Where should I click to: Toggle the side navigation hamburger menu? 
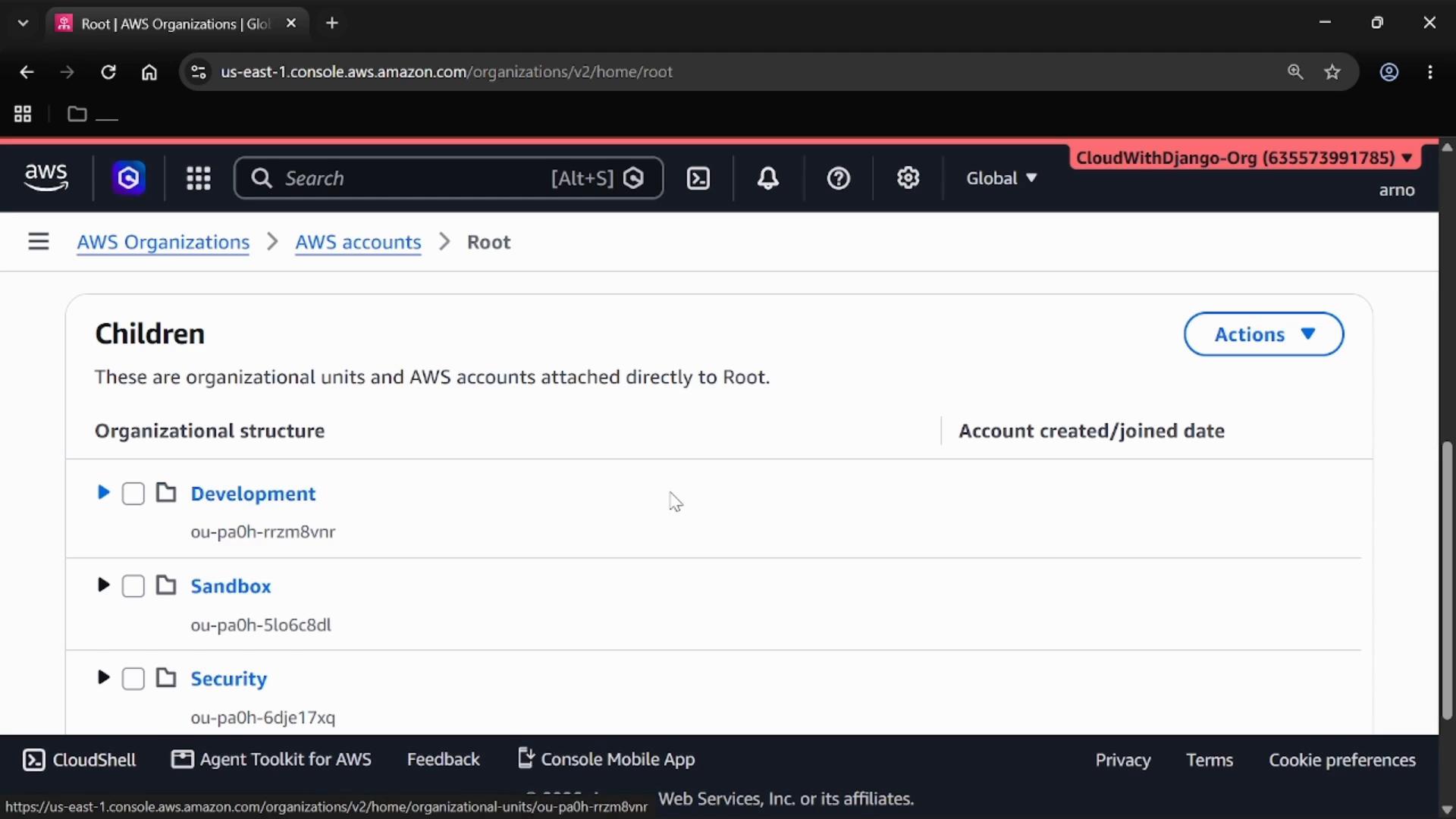39,241
